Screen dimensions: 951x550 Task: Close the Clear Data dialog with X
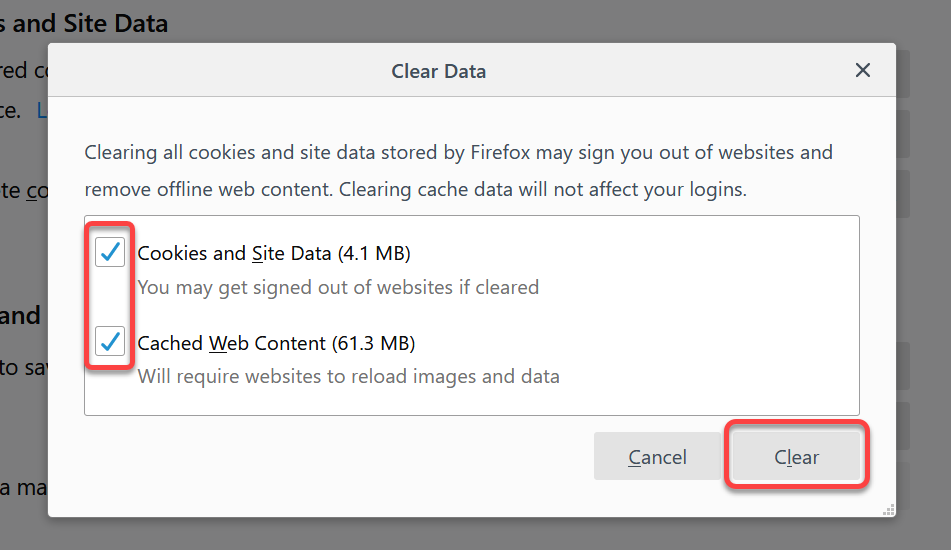(x=862, y=70)
